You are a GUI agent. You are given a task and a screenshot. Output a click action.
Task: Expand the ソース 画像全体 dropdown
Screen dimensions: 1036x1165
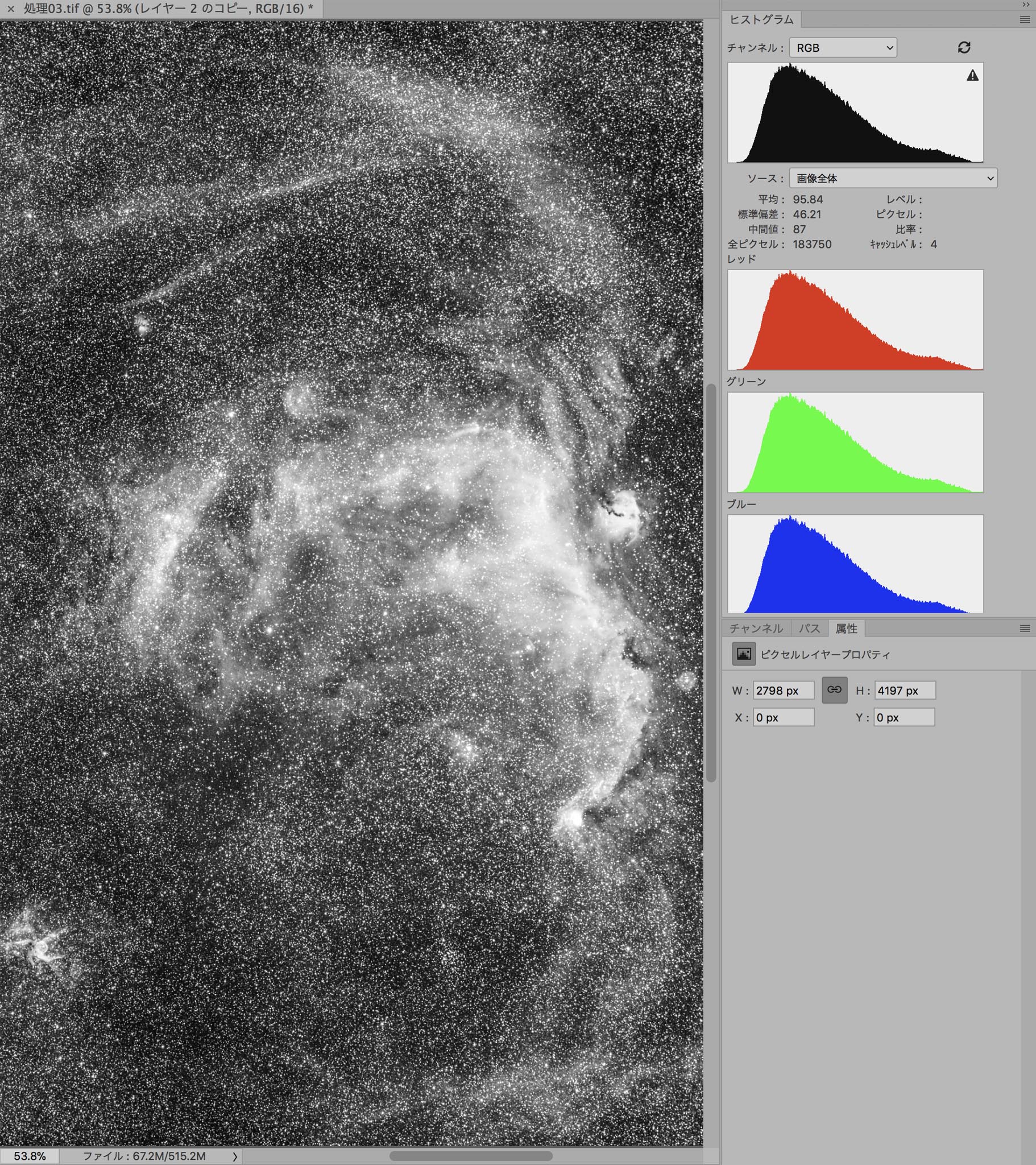click(892, 179)
